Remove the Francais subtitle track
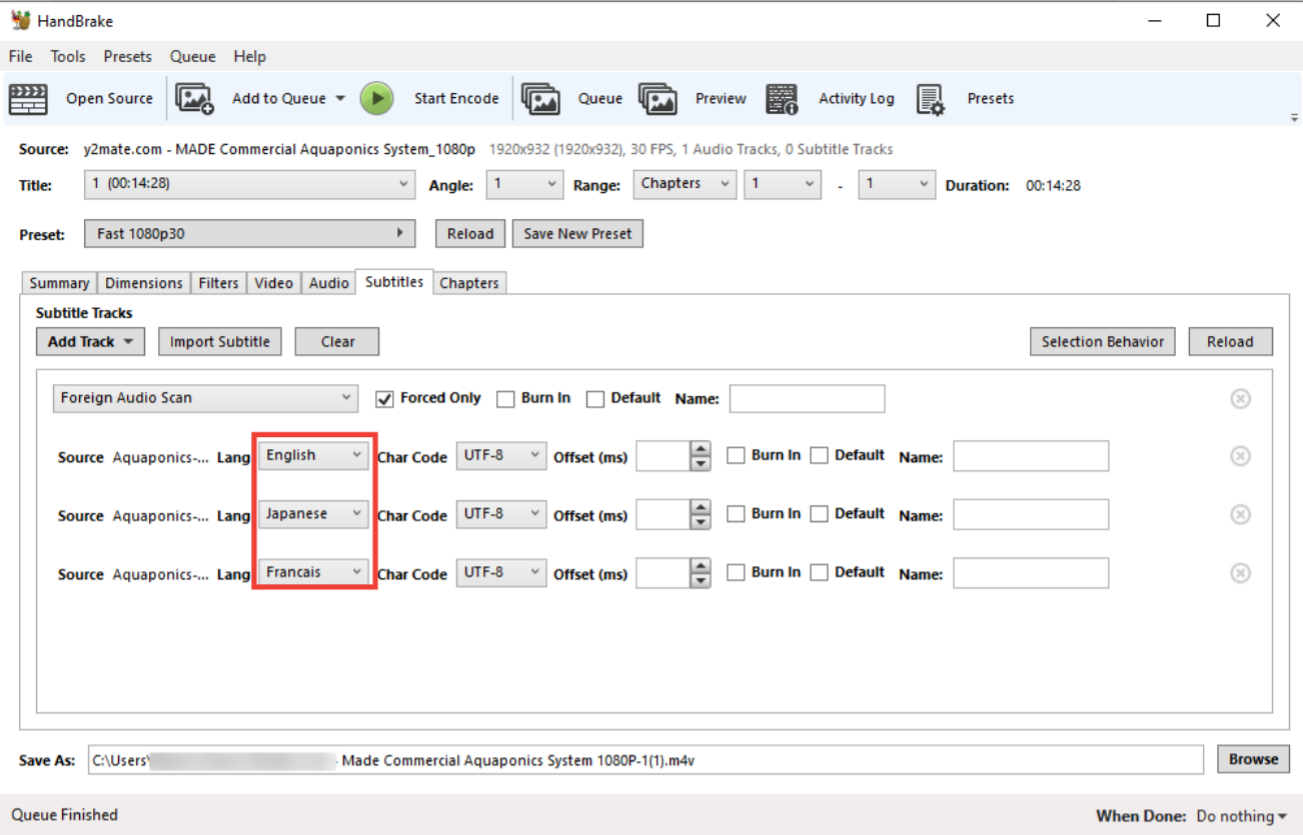 point(1240,573)
